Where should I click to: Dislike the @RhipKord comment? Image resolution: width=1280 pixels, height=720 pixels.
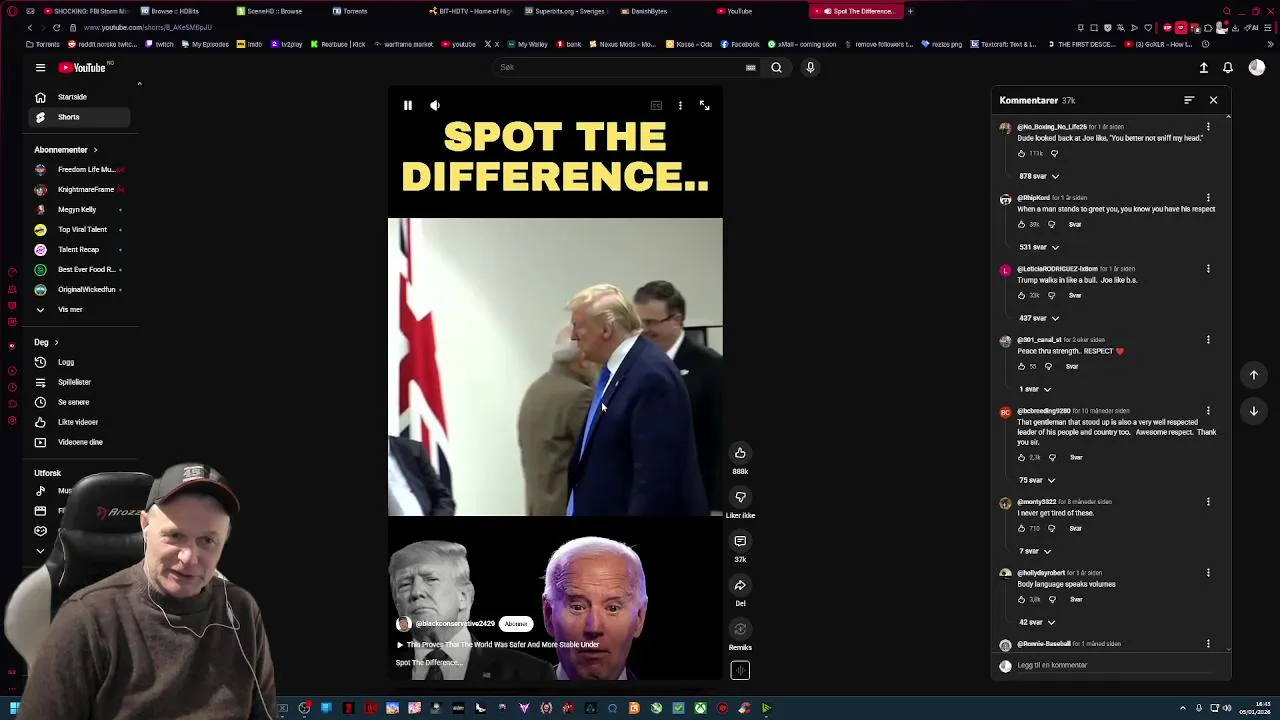click(1051, 224)
